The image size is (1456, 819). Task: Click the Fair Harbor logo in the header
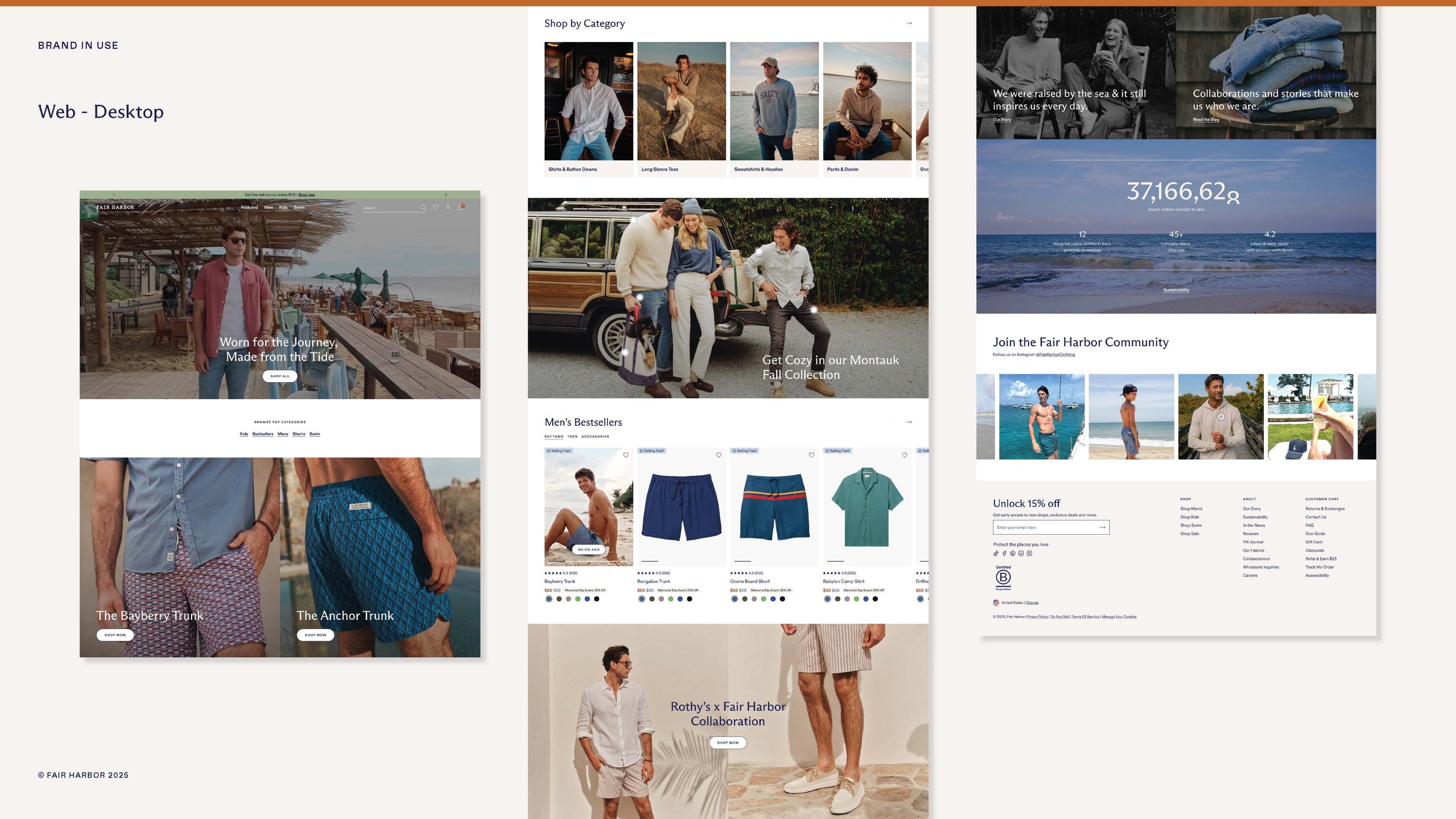coord(115,207)
